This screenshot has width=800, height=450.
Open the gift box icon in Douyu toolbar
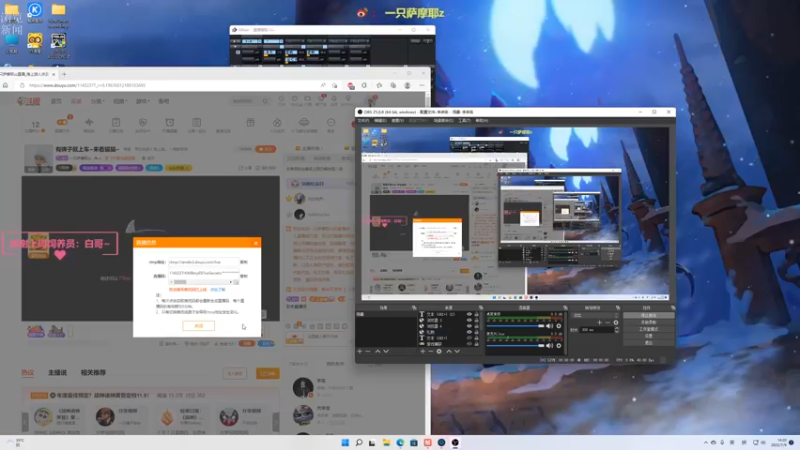click(x=250, y=122)
